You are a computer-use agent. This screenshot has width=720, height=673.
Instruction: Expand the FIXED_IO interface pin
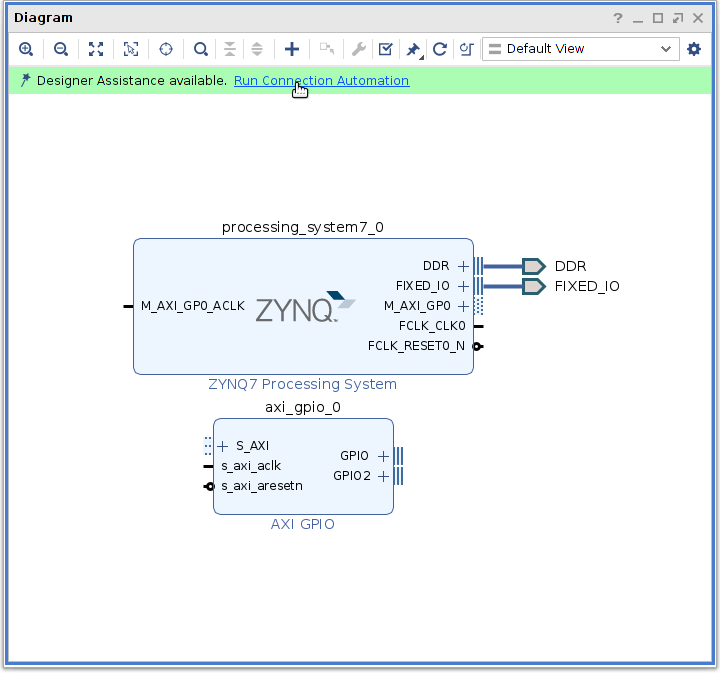463,286
